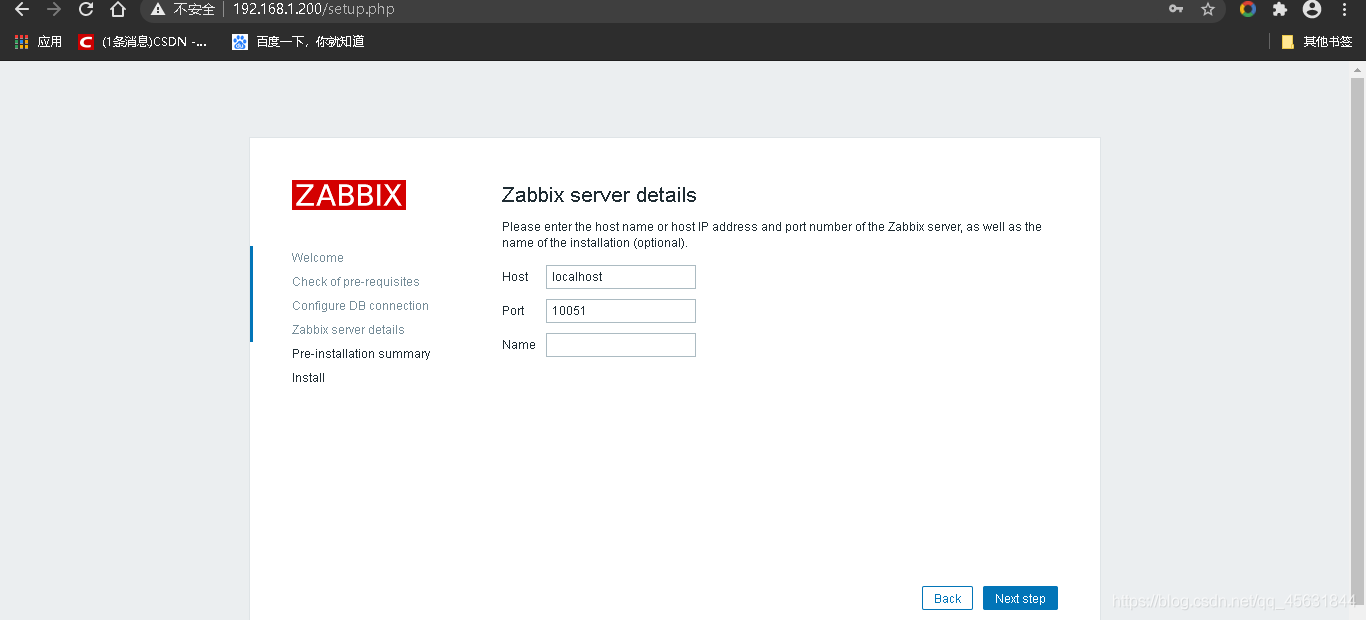Image resolution: width=1366 pixels, height=620 pixels.
Task: Click the Back button
Action: click(x=947, y=598)
